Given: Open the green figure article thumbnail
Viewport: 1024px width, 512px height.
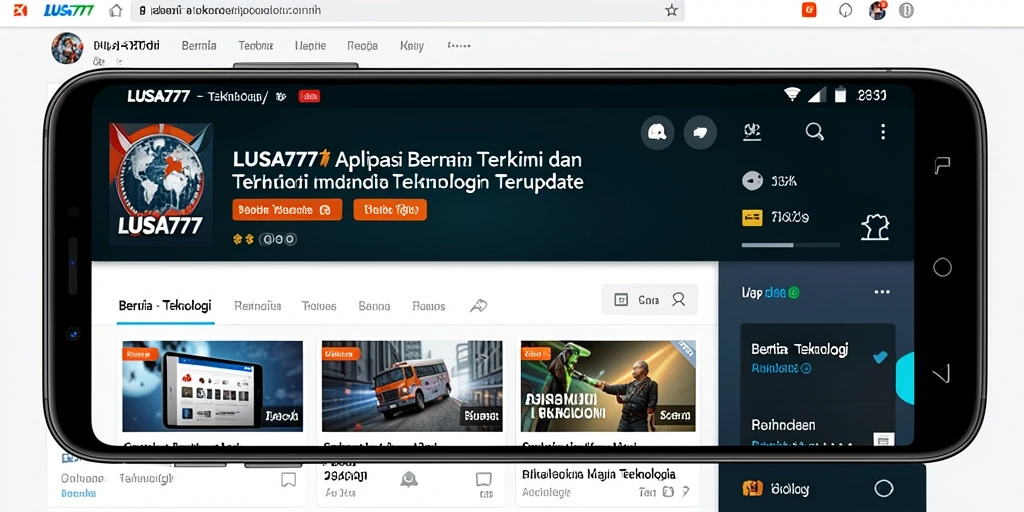Looking at the screenshot, I should click(608, 386).
